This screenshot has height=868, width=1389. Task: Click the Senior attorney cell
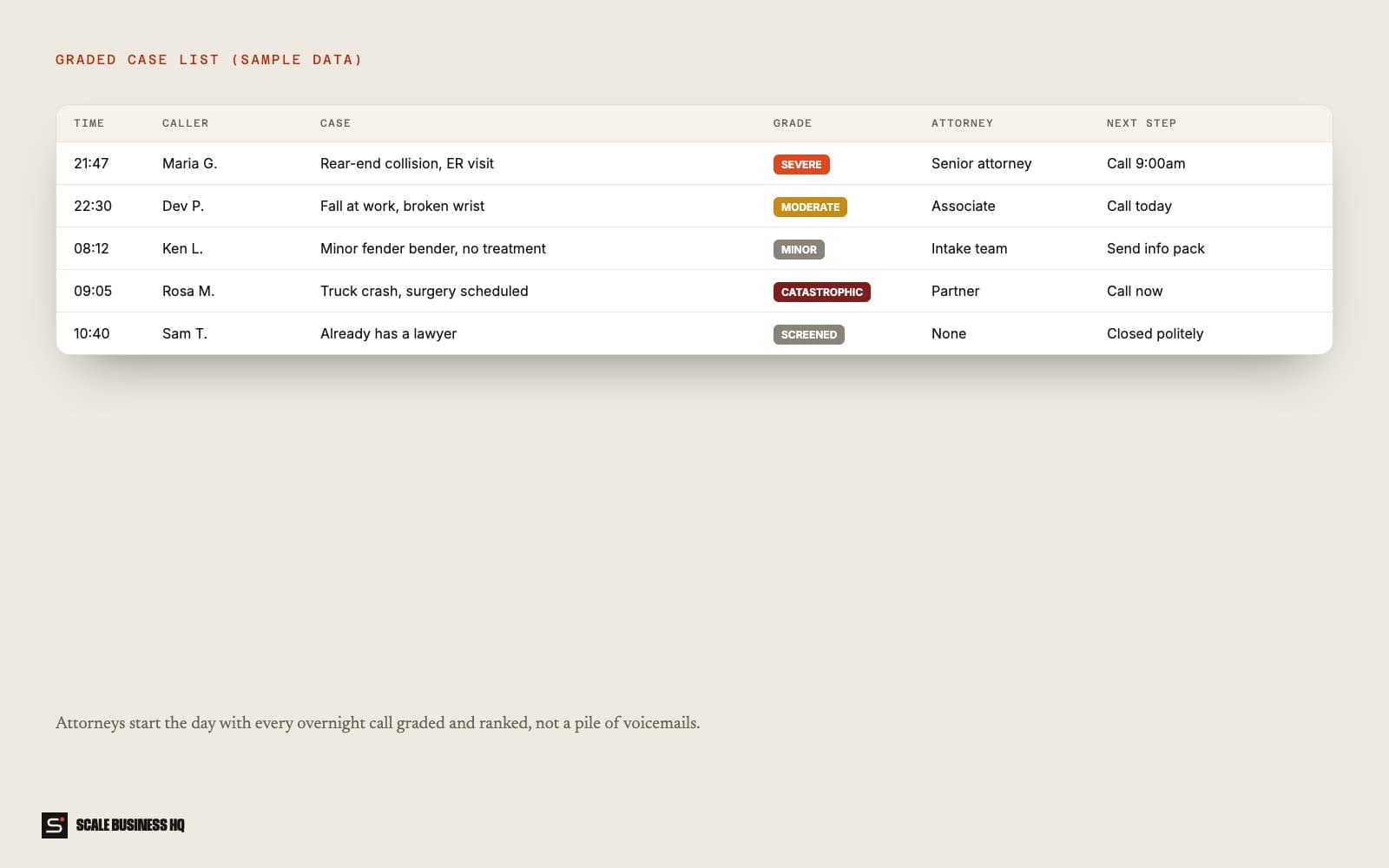click(x=982, y=163)
